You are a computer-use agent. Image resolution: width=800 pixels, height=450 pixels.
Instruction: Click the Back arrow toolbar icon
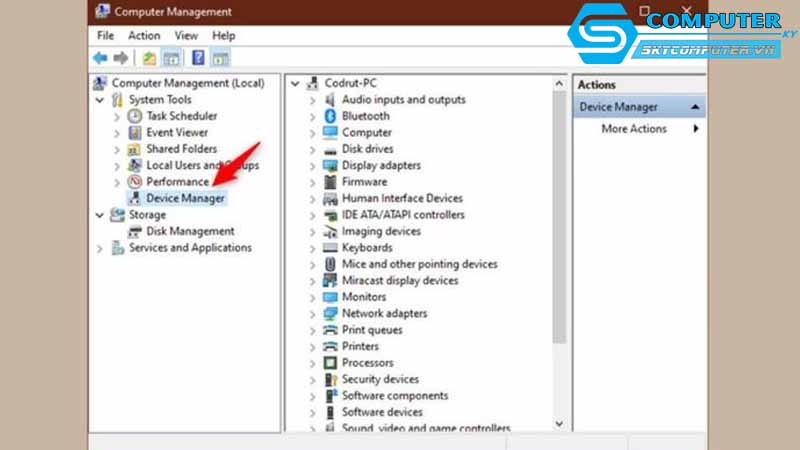point(101,58)
